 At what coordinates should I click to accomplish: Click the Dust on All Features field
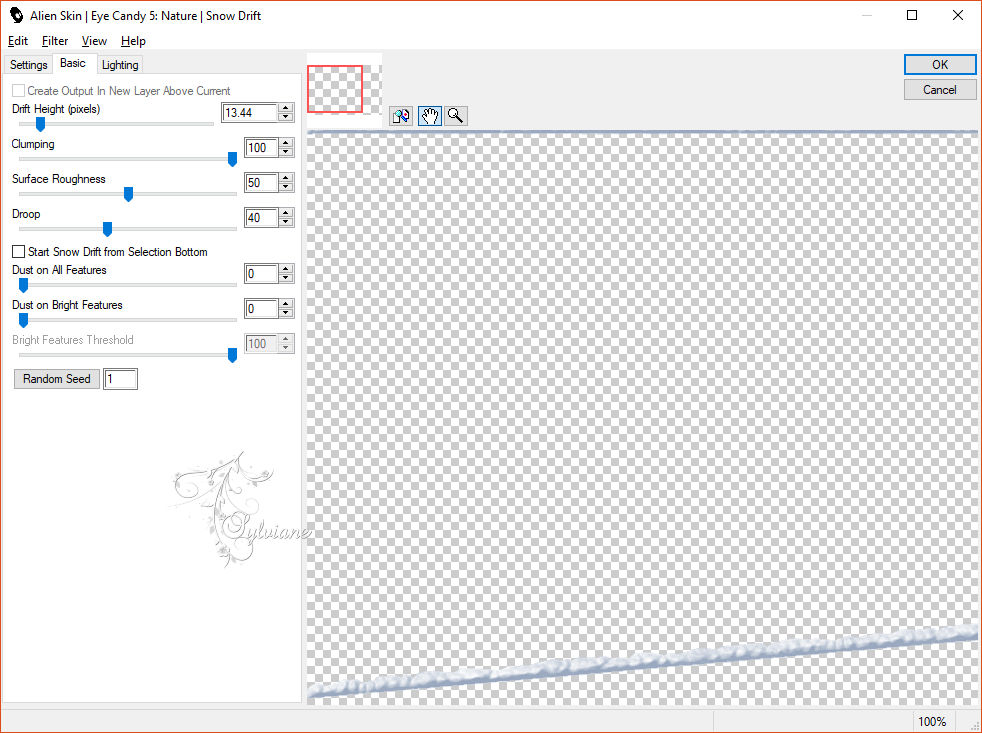point(261,274)
